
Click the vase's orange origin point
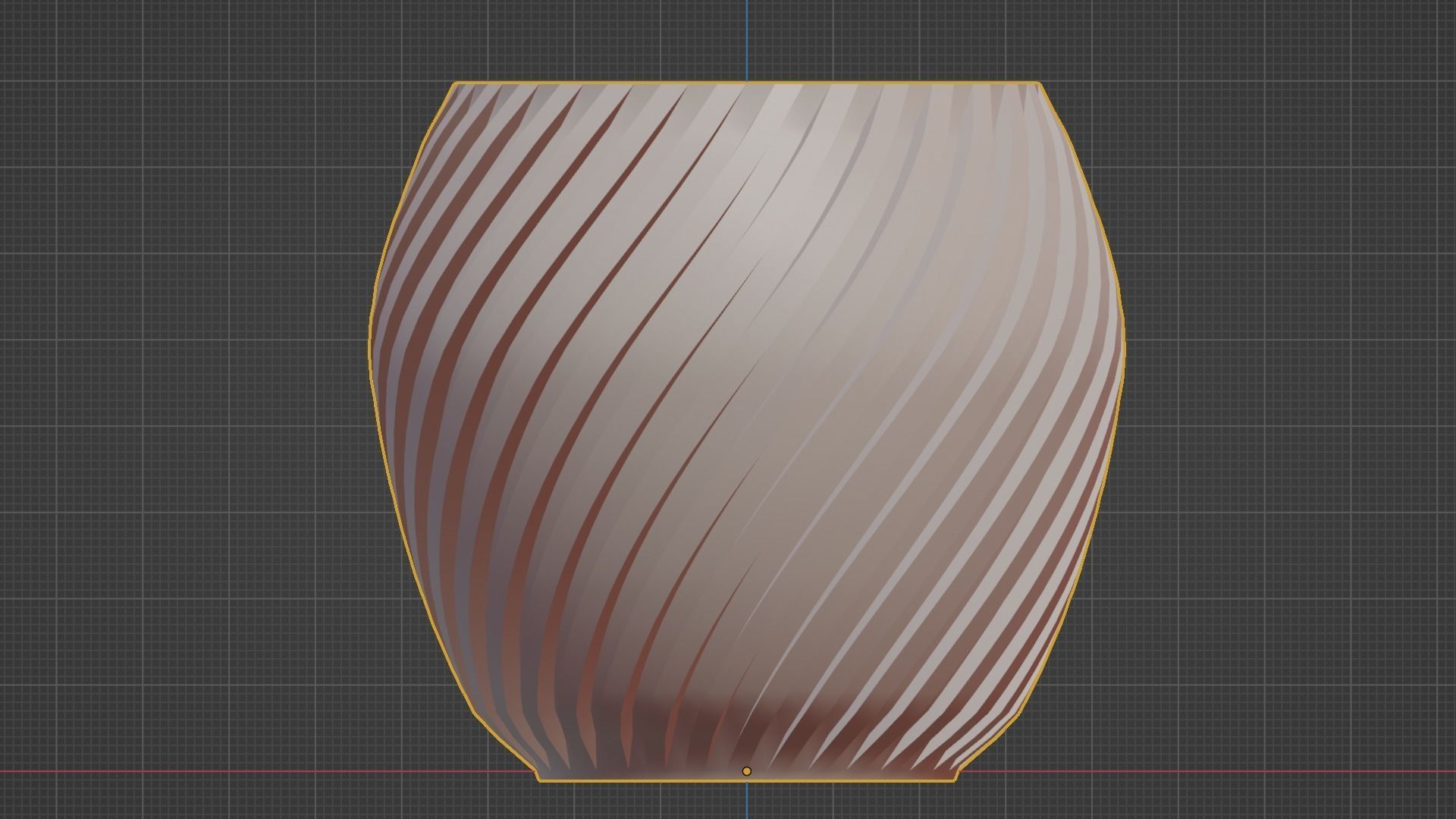(746, 771)
